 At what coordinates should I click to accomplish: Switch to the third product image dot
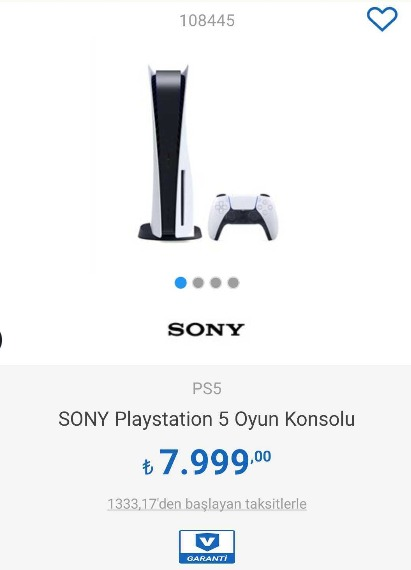pyautogui.click(x=215, y=282)
